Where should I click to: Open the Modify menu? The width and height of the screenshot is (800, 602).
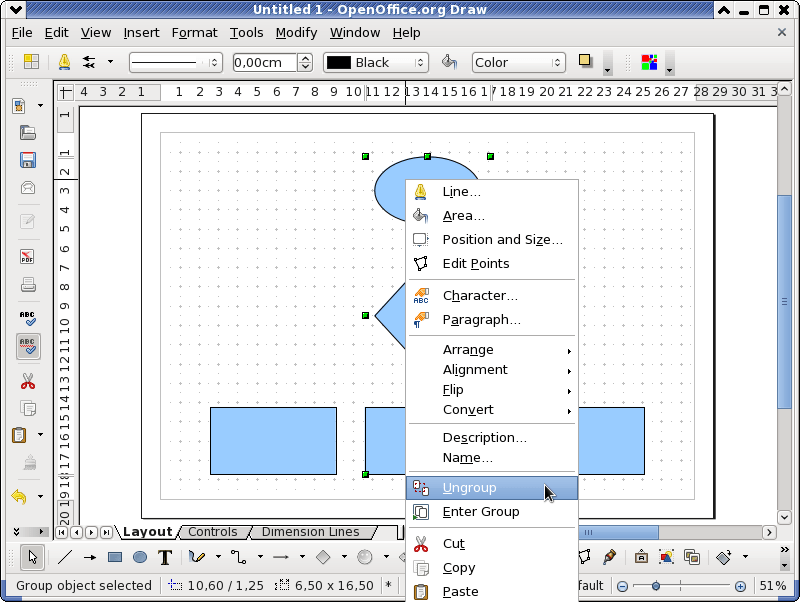point(296,33)
